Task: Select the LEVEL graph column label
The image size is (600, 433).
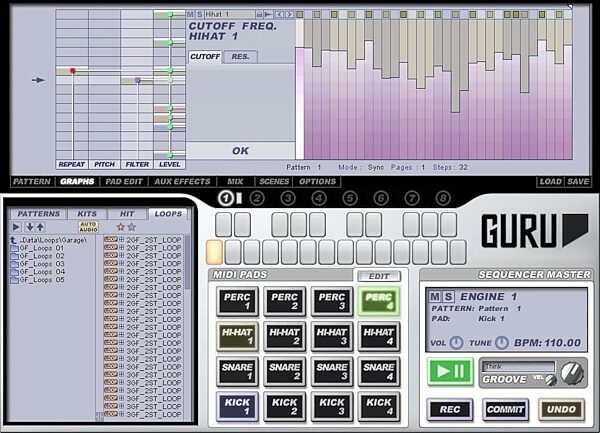Action: 170,164
